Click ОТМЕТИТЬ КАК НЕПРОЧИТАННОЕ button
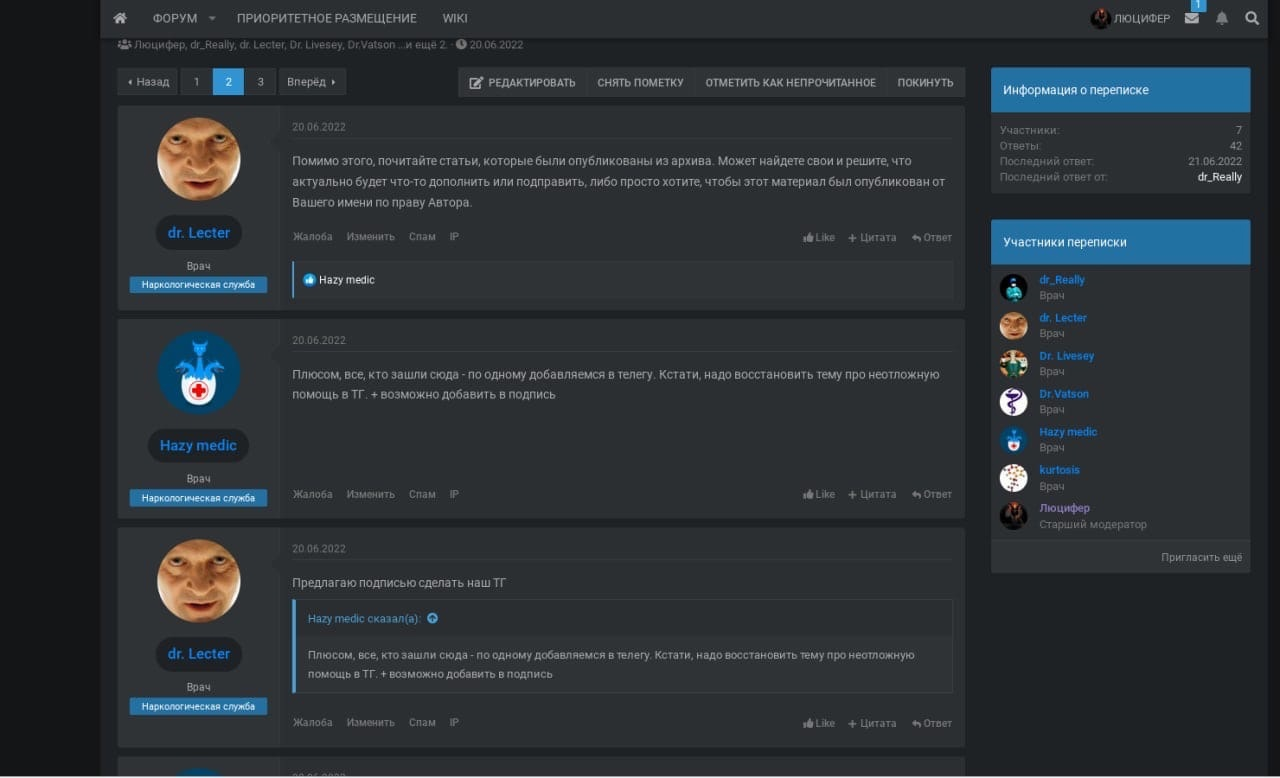Viewport: 1280px width, 778px height. (790, 83)
